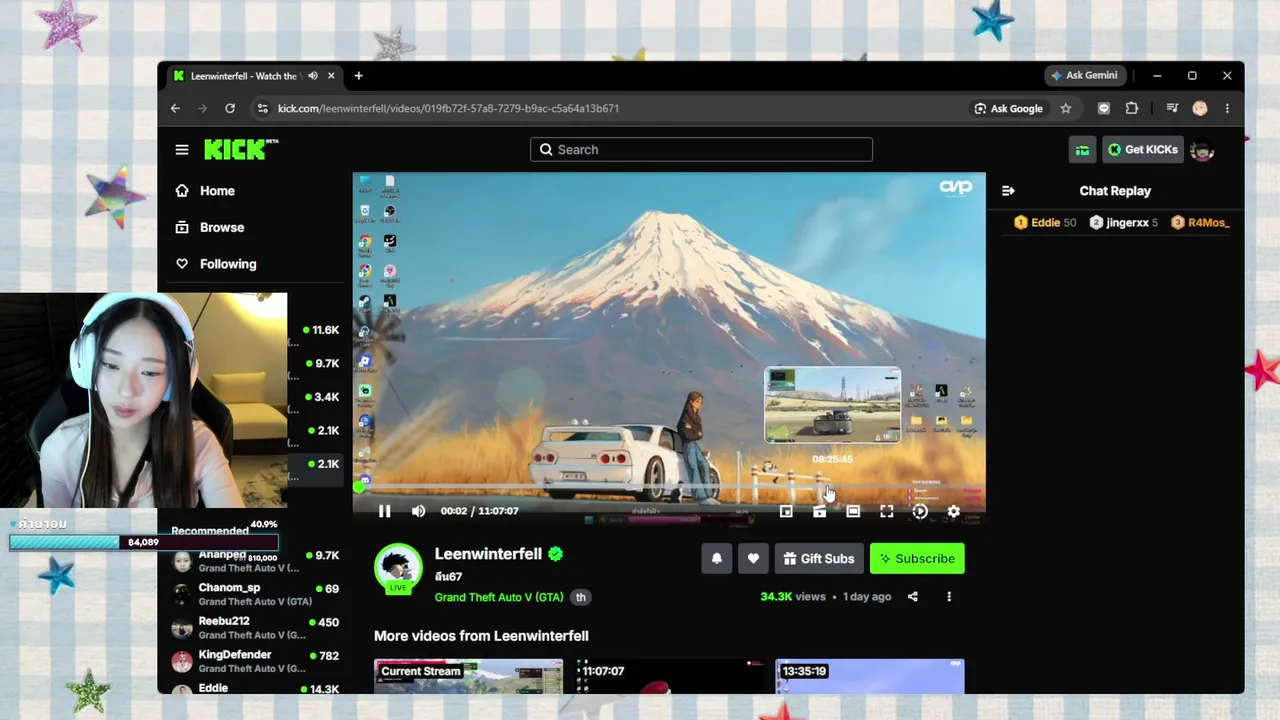Open the Chrome extensions puzzle icon

[1132, 108]
